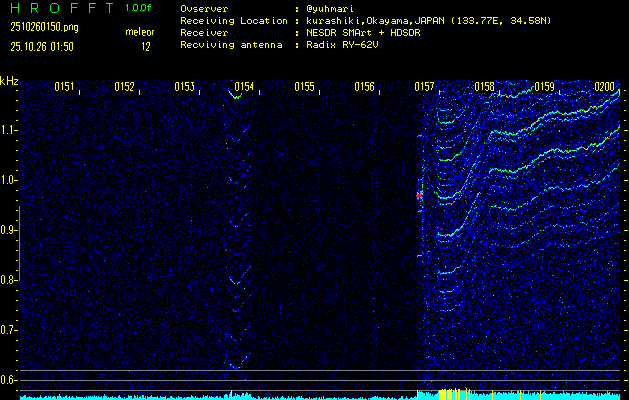Select the 0159 time label
The image size is (629, 400).
coord(544,87)
